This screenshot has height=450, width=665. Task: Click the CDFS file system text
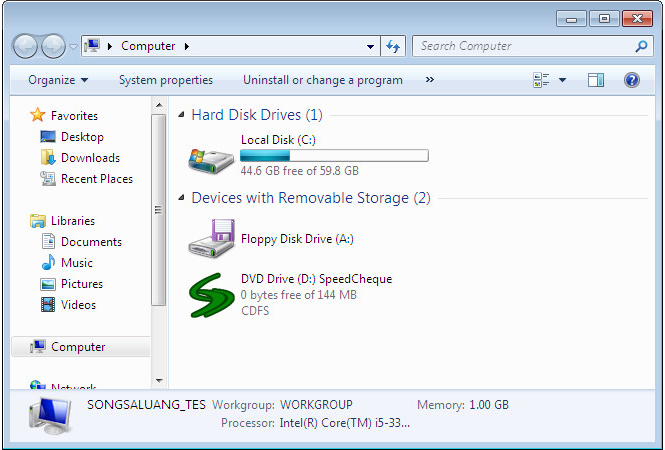click(255, 311)
